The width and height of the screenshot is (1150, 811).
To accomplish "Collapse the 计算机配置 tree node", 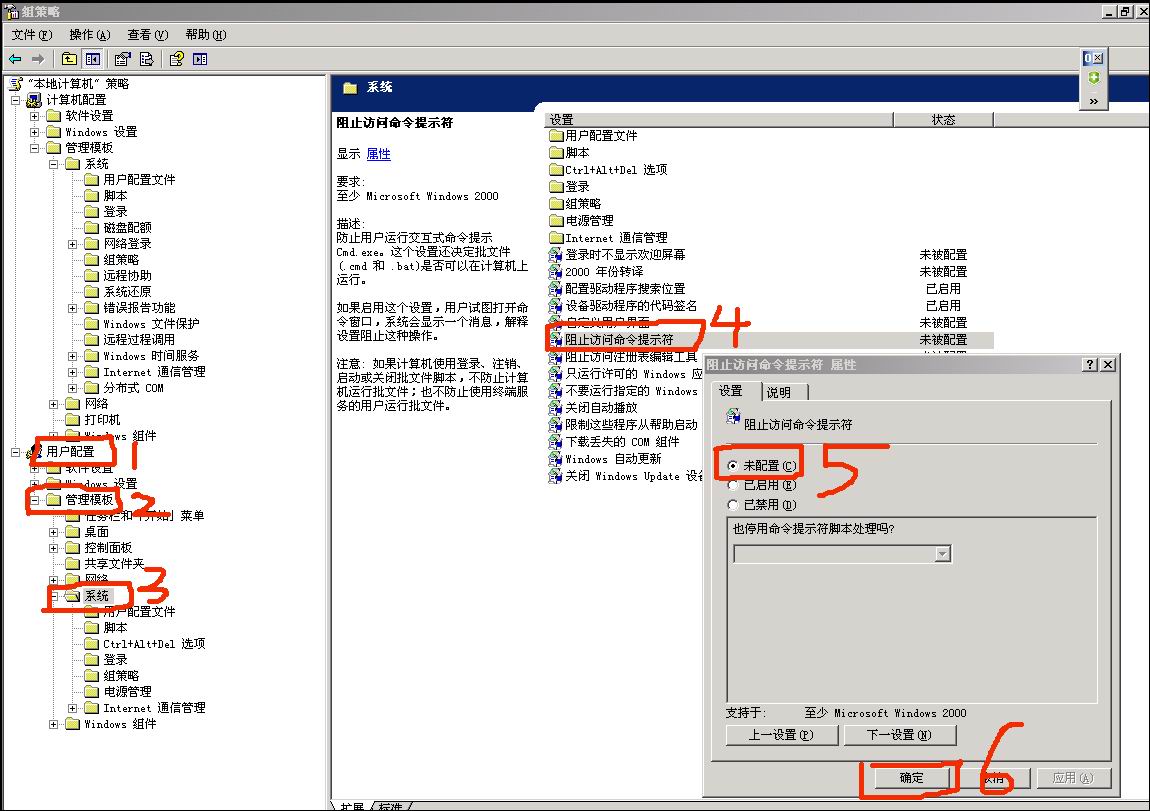I will (16, 100).
